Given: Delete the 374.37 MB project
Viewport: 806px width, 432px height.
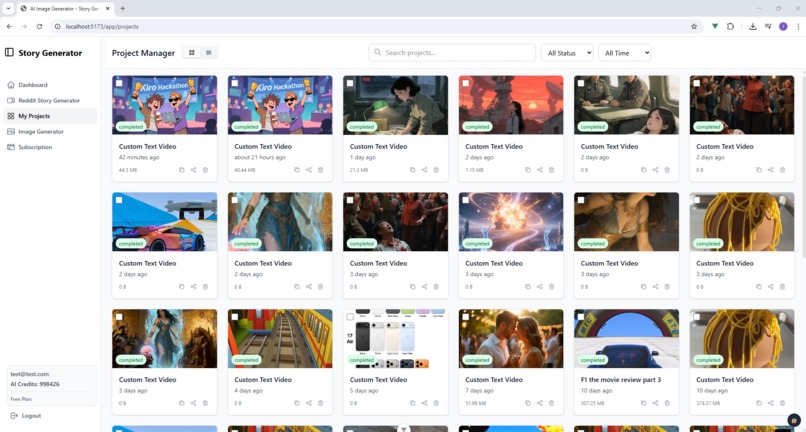Looking at the screenshot, I should tap(782, 403).
